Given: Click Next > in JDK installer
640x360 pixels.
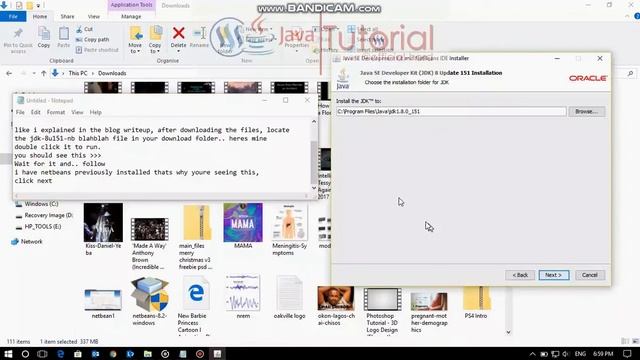Looking at the screenshot, I should coord(553,275).
